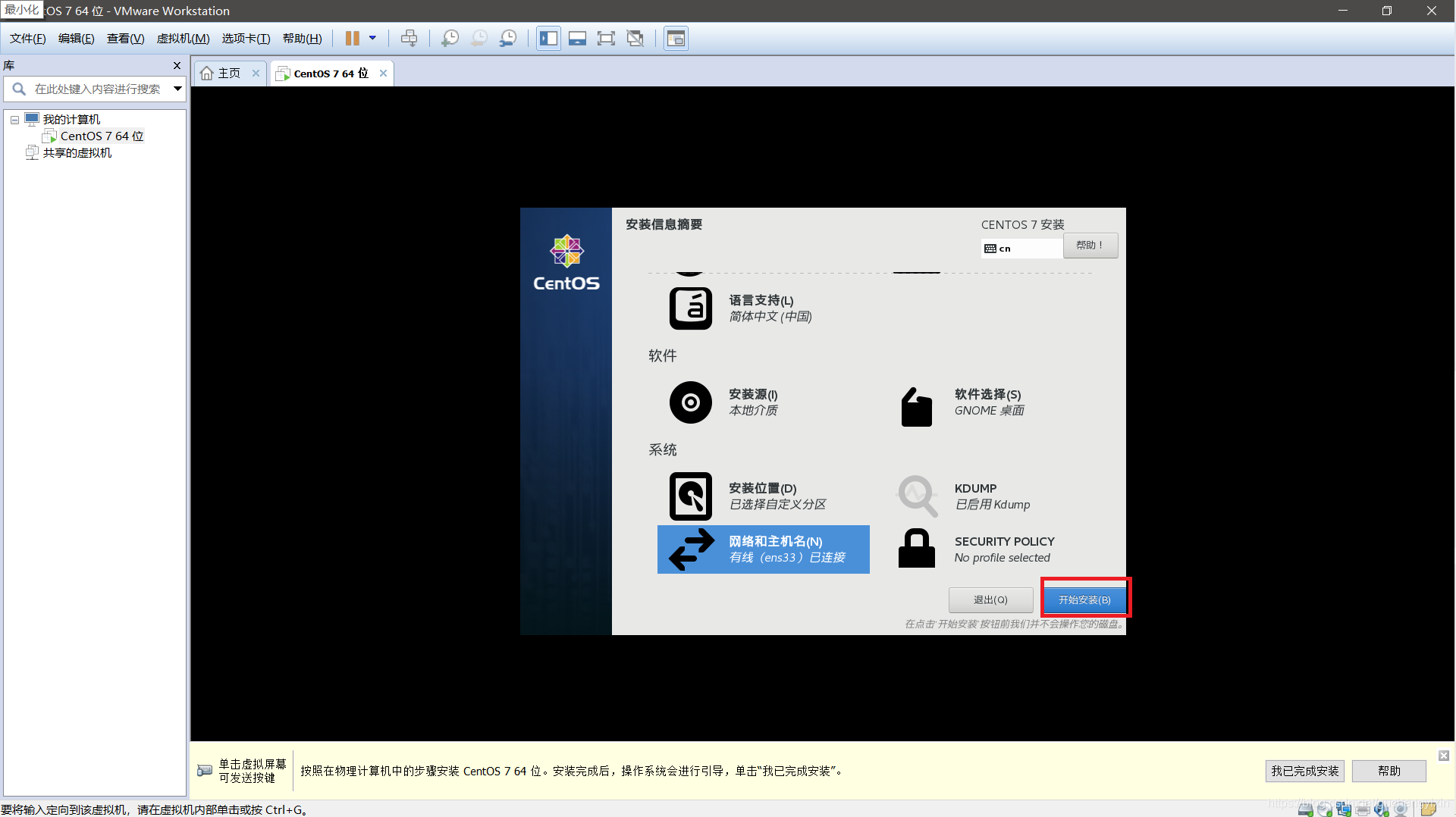Open the snapshot manager wrench-clock icon

pyautogui.click(x=508, y=38)
